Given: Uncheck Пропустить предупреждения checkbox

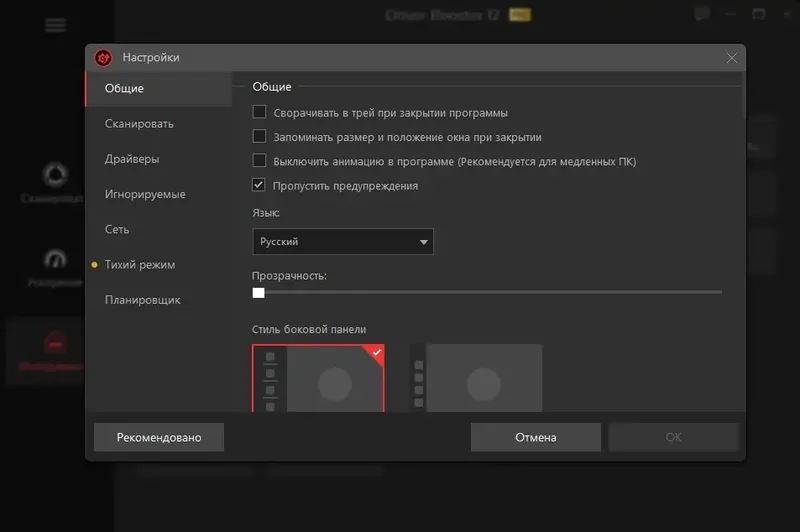Looking at the screenshot, I should click(259, 185).
